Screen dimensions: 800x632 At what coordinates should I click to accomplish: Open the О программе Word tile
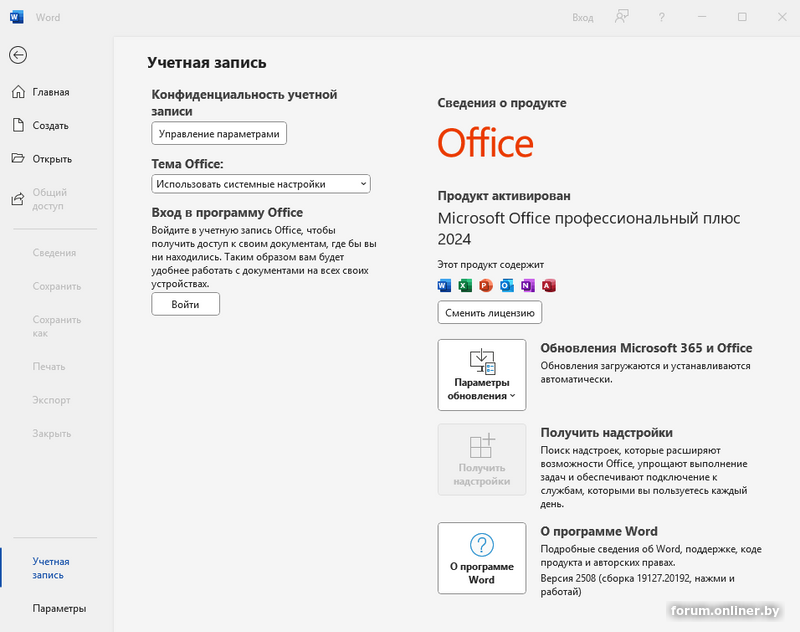(x=482, y=558)
